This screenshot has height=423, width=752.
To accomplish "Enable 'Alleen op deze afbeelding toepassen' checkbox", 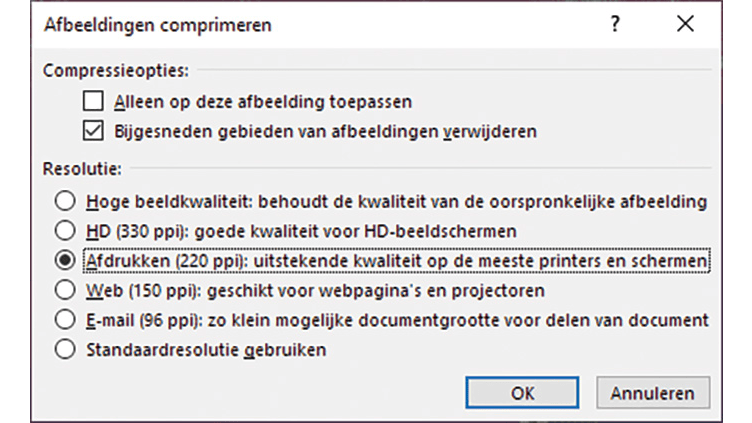I will click(x=94, y=101).
